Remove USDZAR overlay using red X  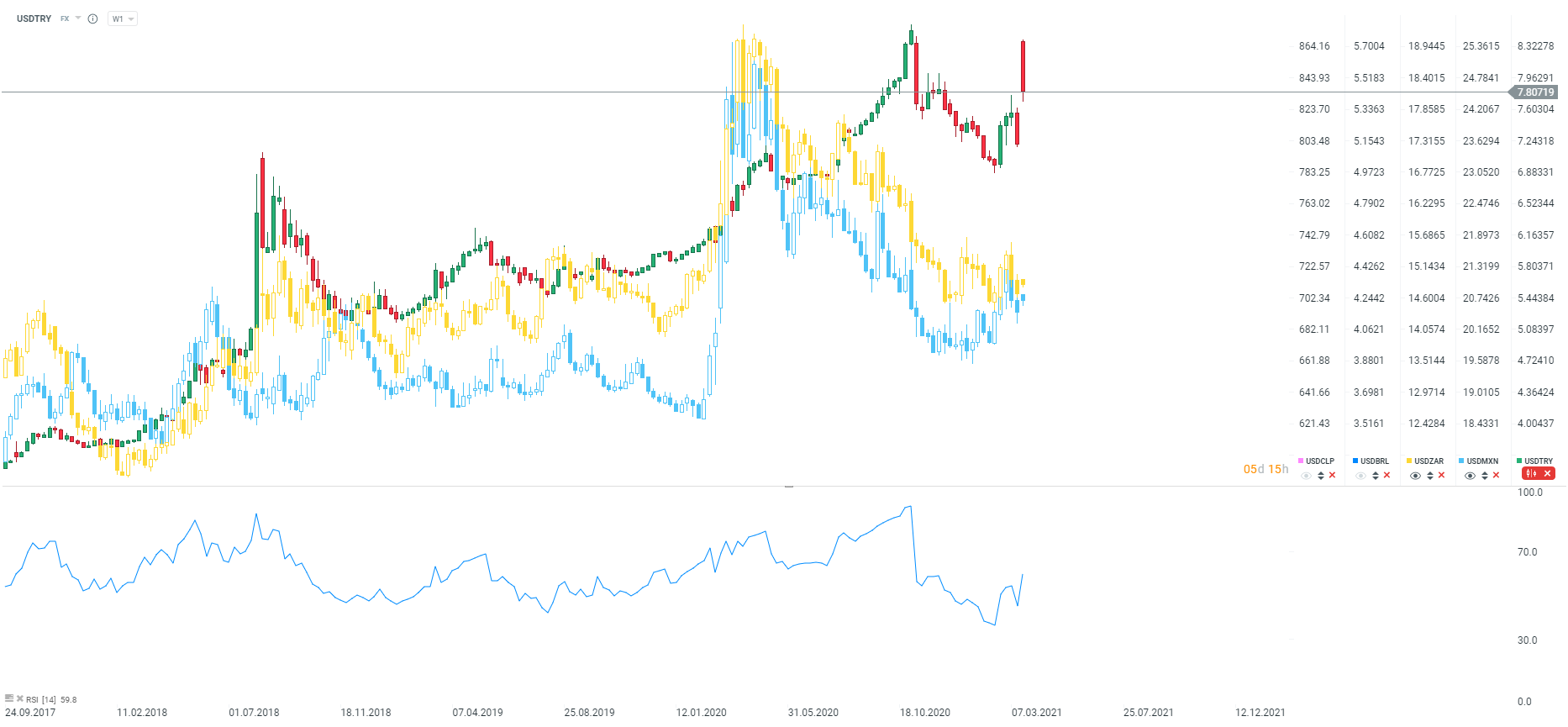(1441, 476)
